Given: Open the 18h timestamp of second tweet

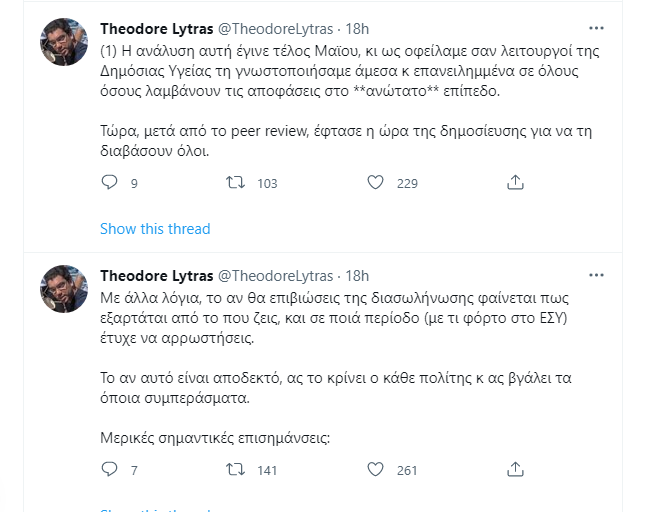Looking at the screenshot, I should pyautogui.click(x=356, y=276).
